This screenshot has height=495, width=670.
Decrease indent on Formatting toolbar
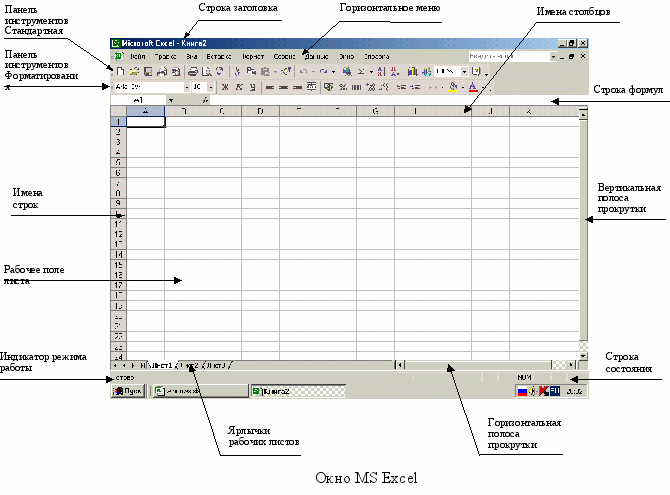point(401,87)
